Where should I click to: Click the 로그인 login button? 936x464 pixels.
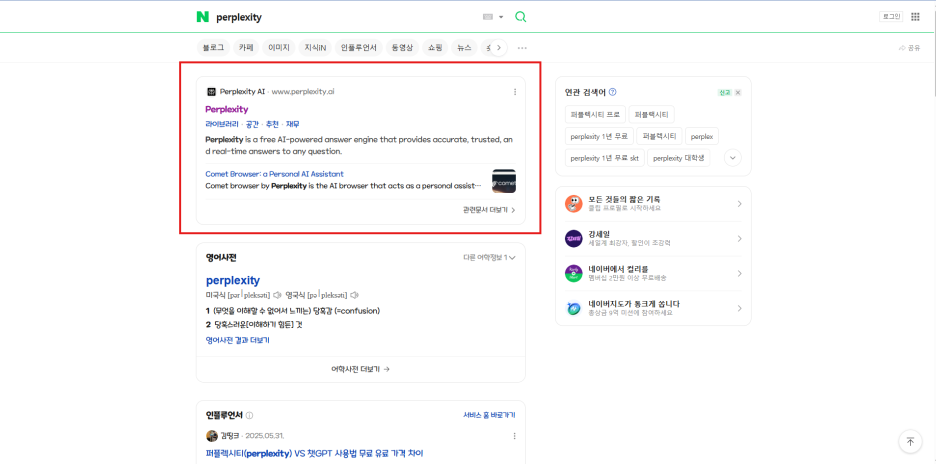coord(891,17)
